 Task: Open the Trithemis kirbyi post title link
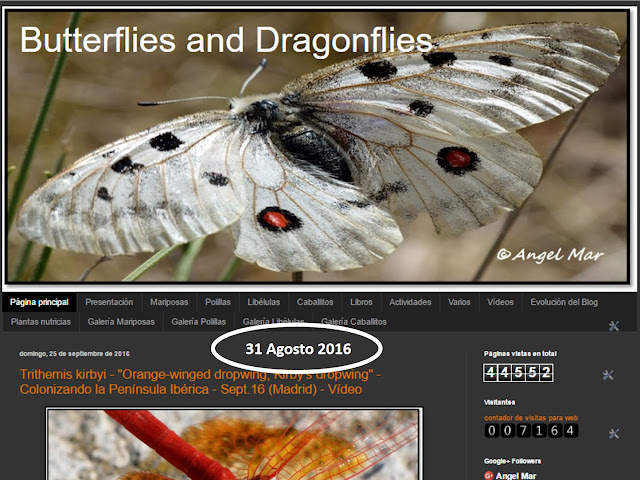pos(200,382)
